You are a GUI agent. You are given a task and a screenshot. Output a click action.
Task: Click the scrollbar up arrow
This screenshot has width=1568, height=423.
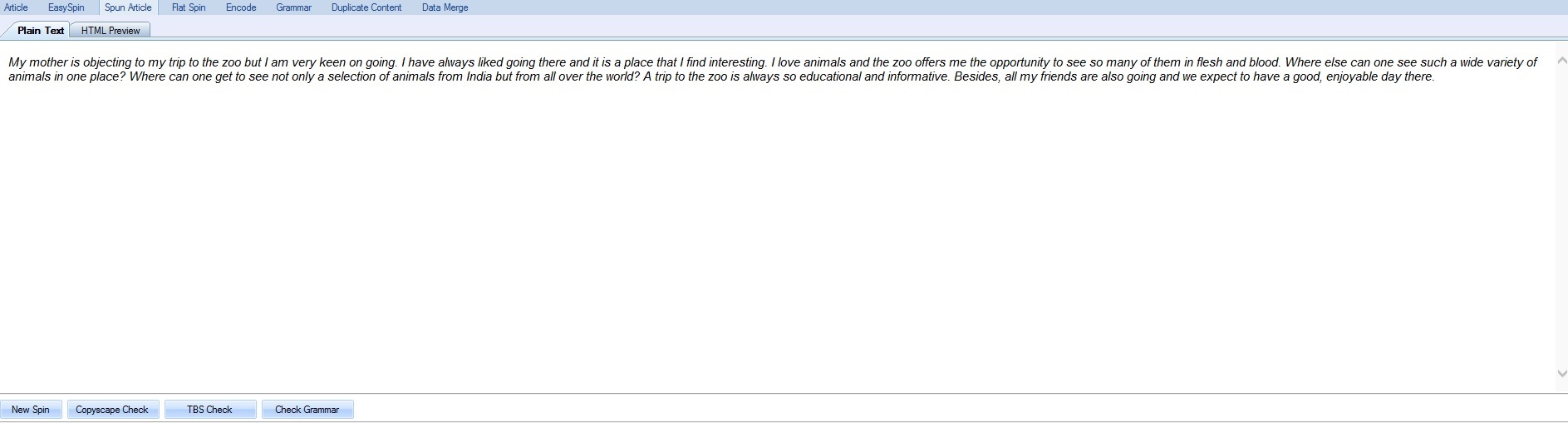[1561, 61]
